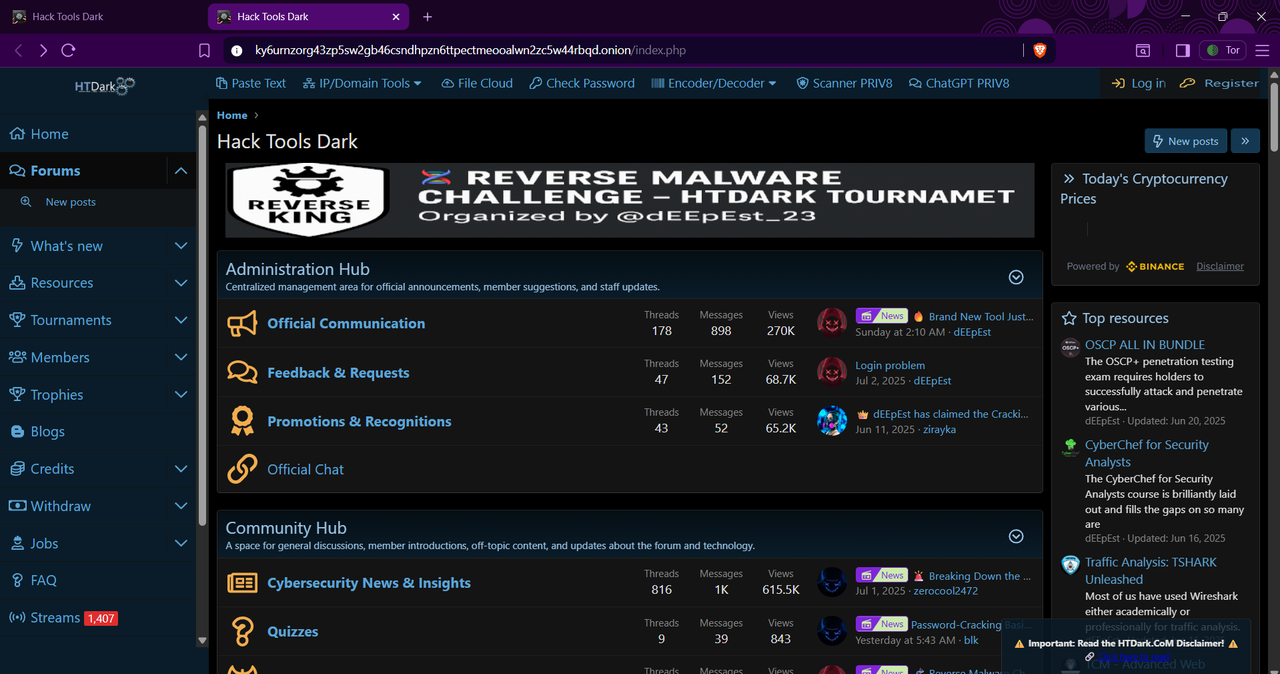1280x674 pixels.
Task: Toggle the browser sidebar panel icon
Action: [1182, 50]
